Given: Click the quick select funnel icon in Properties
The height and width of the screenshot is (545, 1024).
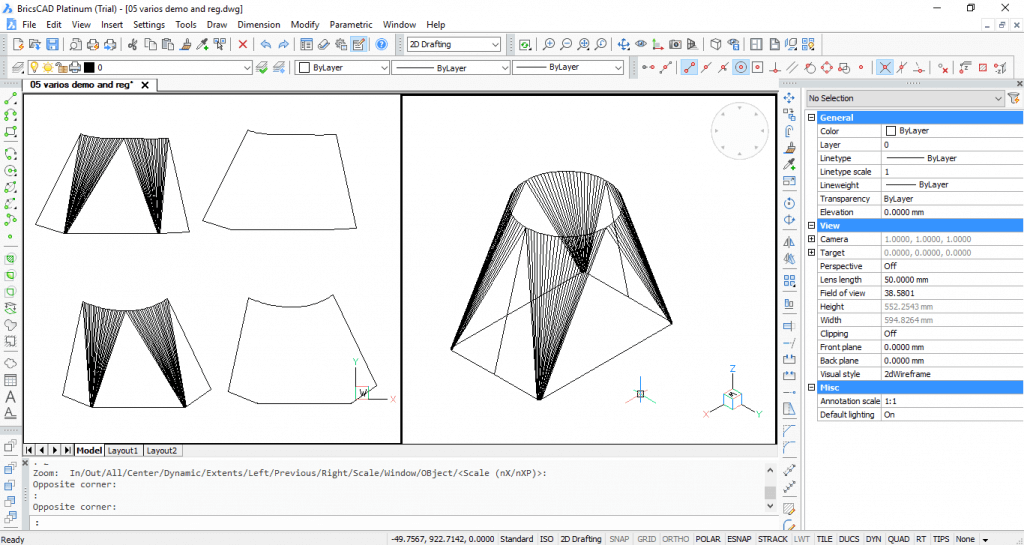Looking at the screenshot, I should (x=1014, y=98).
